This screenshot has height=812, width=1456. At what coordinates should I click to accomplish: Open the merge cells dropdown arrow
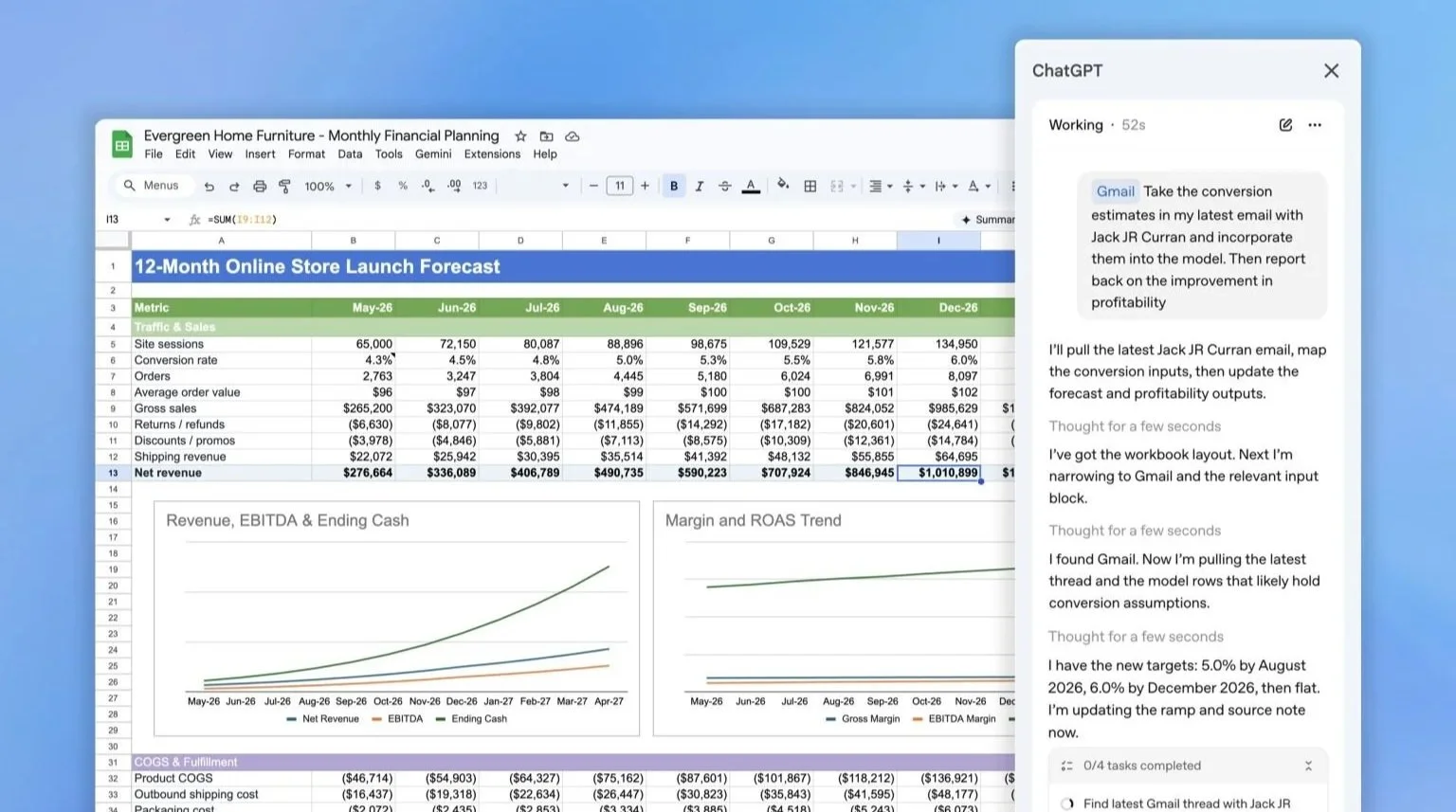coord(852,186)
